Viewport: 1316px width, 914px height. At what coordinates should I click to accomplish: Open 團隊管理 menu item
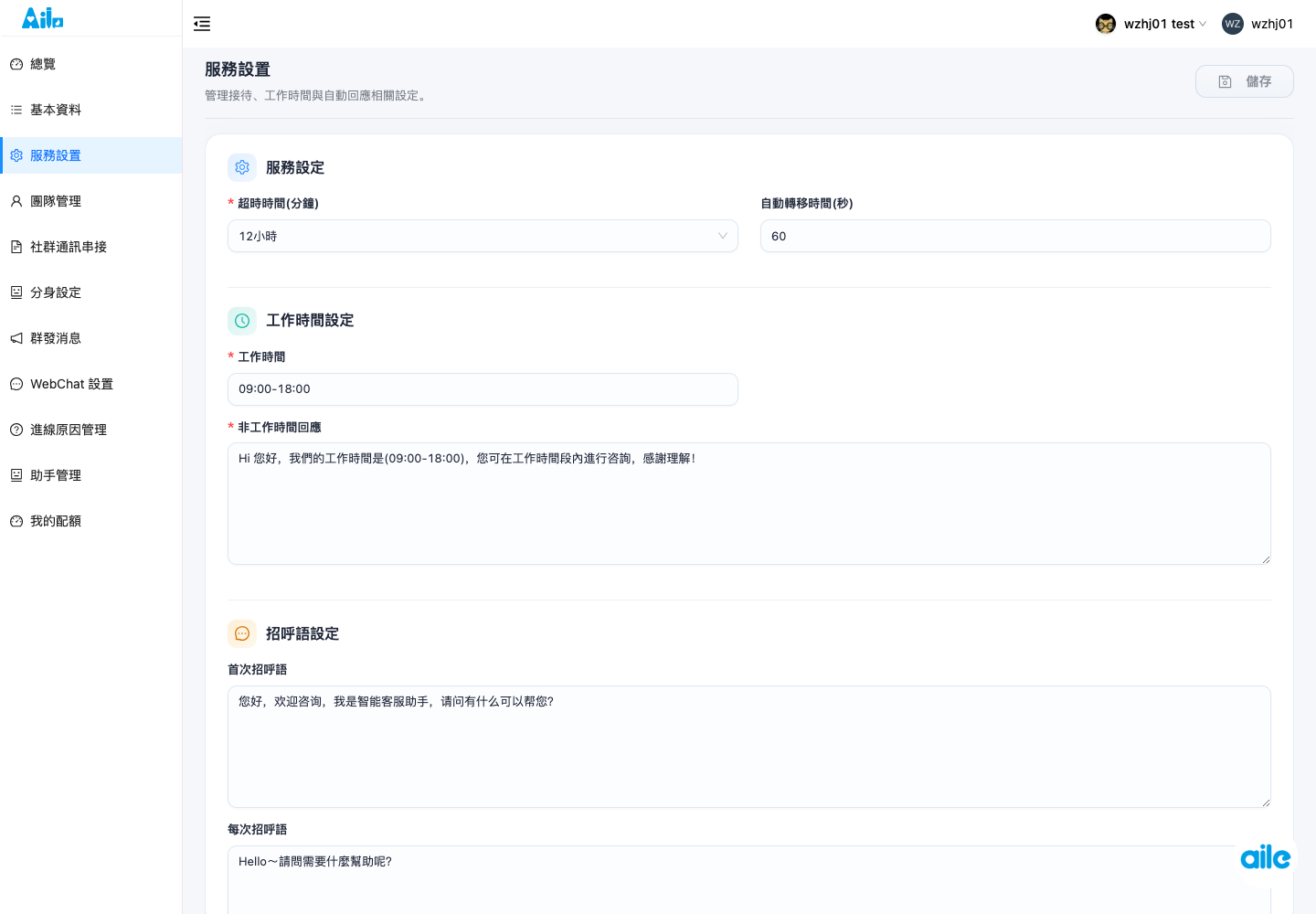point(91,201)
